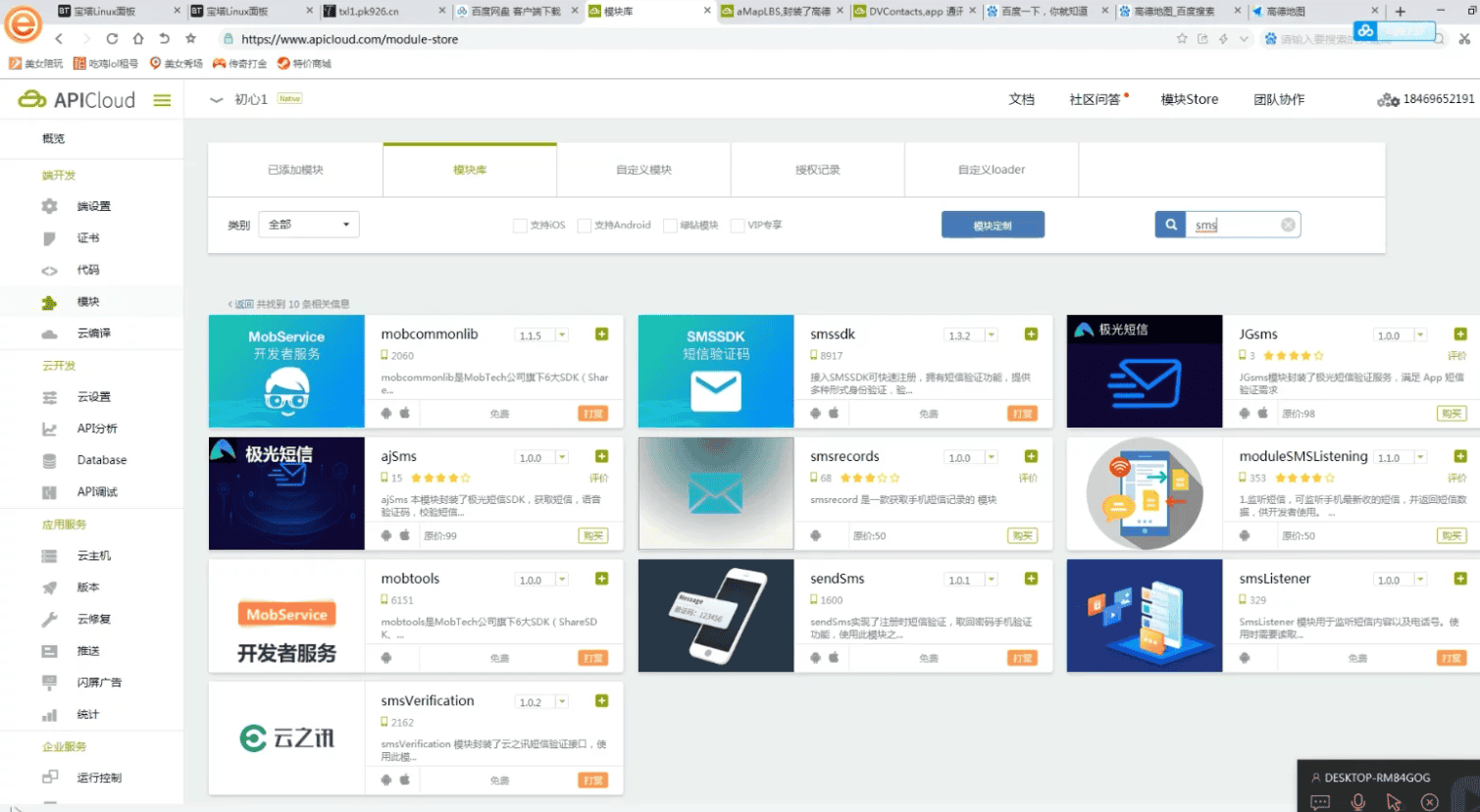
Task: Enable 支持Android checkbox
Action: click(585, 226)
